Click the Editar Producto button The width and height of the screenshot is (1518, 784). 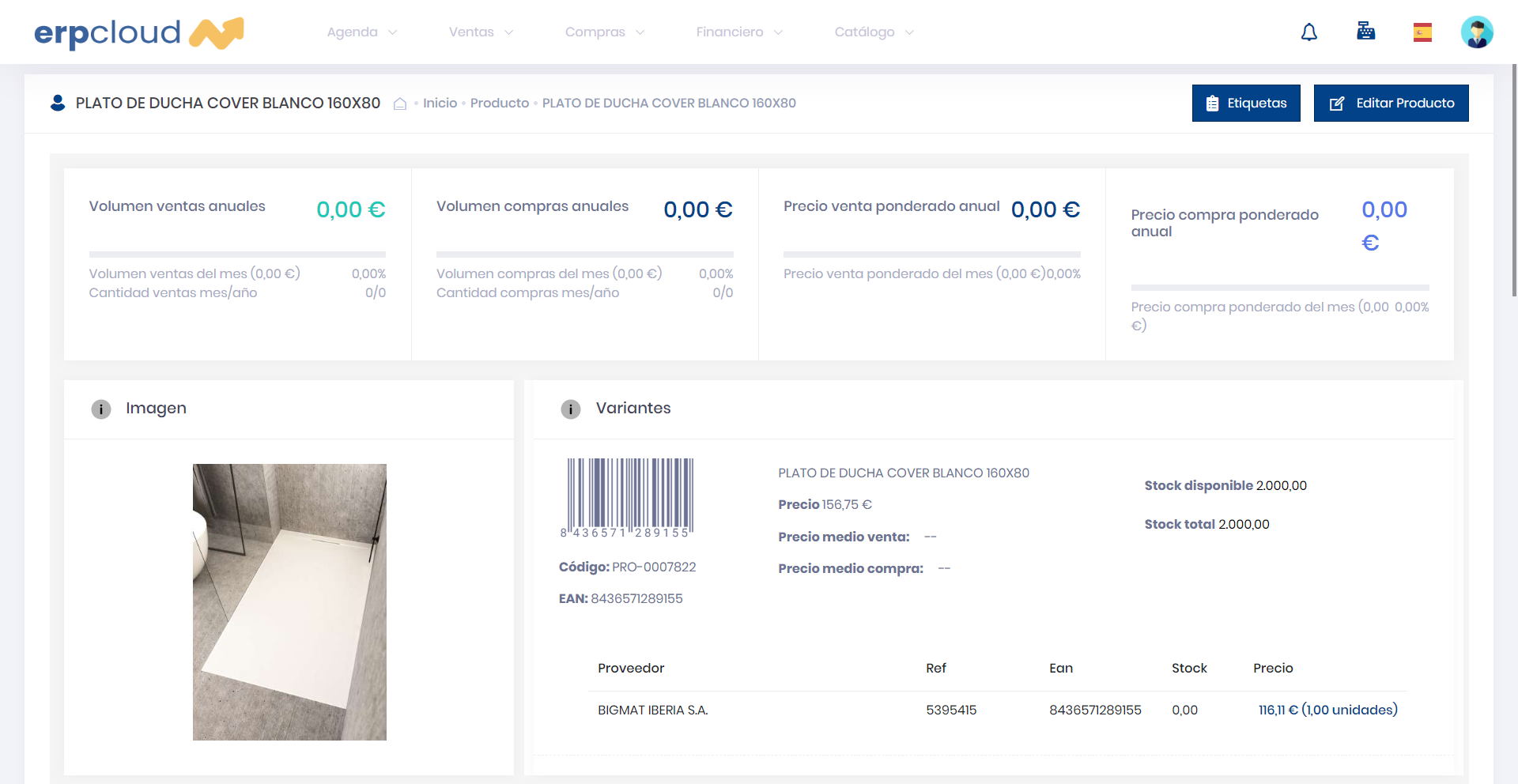pos(1391,104)
